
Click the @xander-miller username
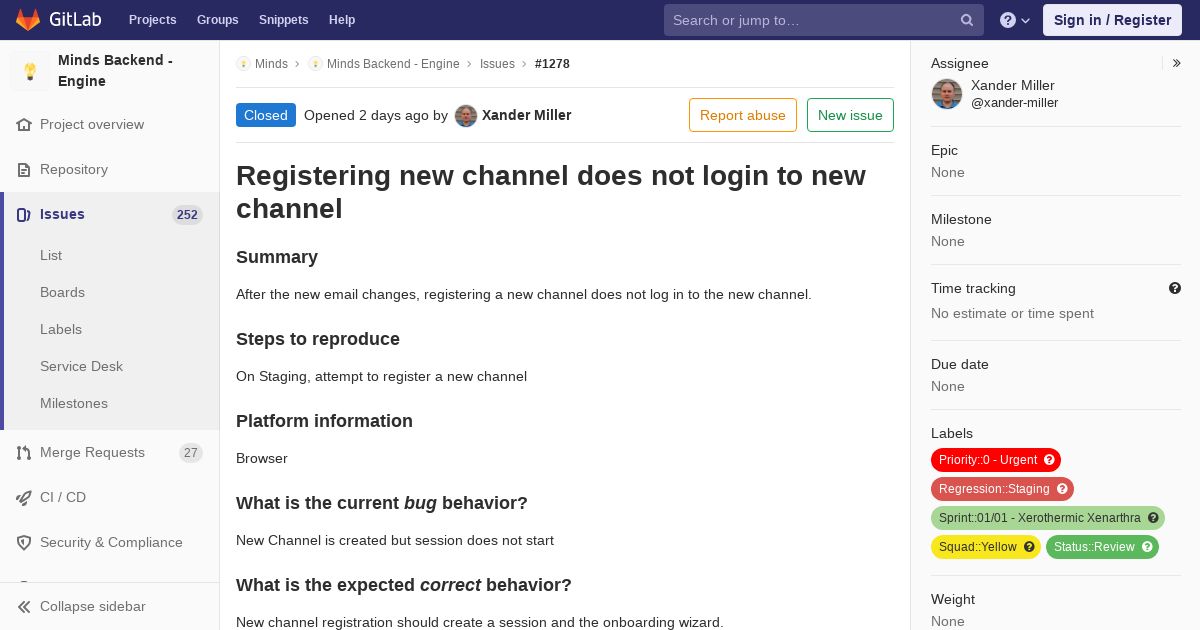(x=1014, y=103)
